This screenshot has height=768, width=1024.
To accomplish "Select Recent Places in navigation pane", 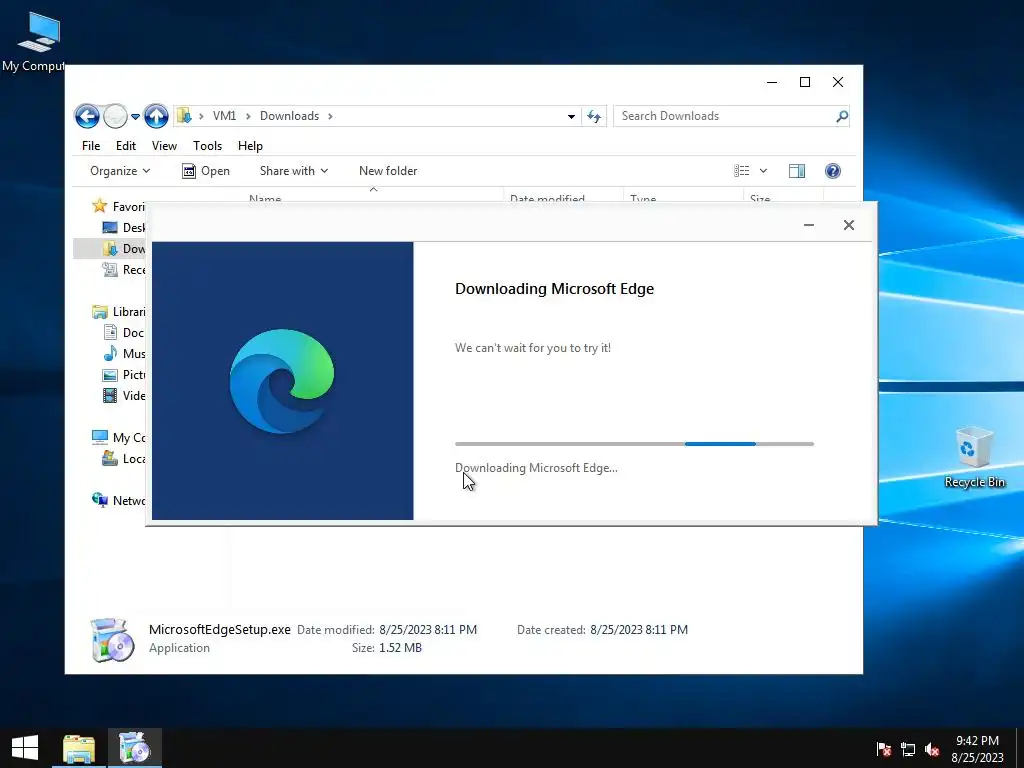I will coord(123,269).
